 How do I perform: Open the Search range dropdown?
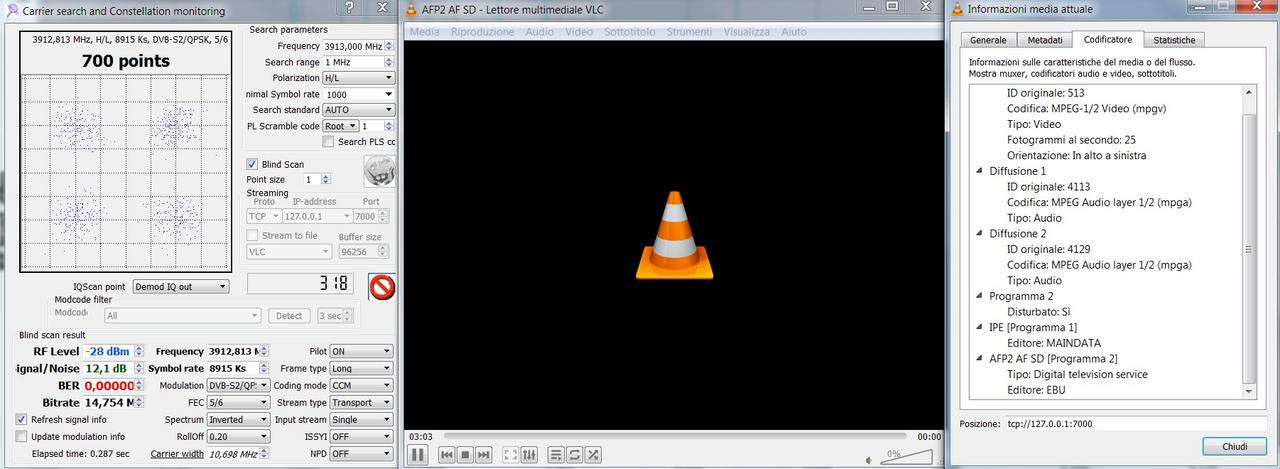[359, 62]
